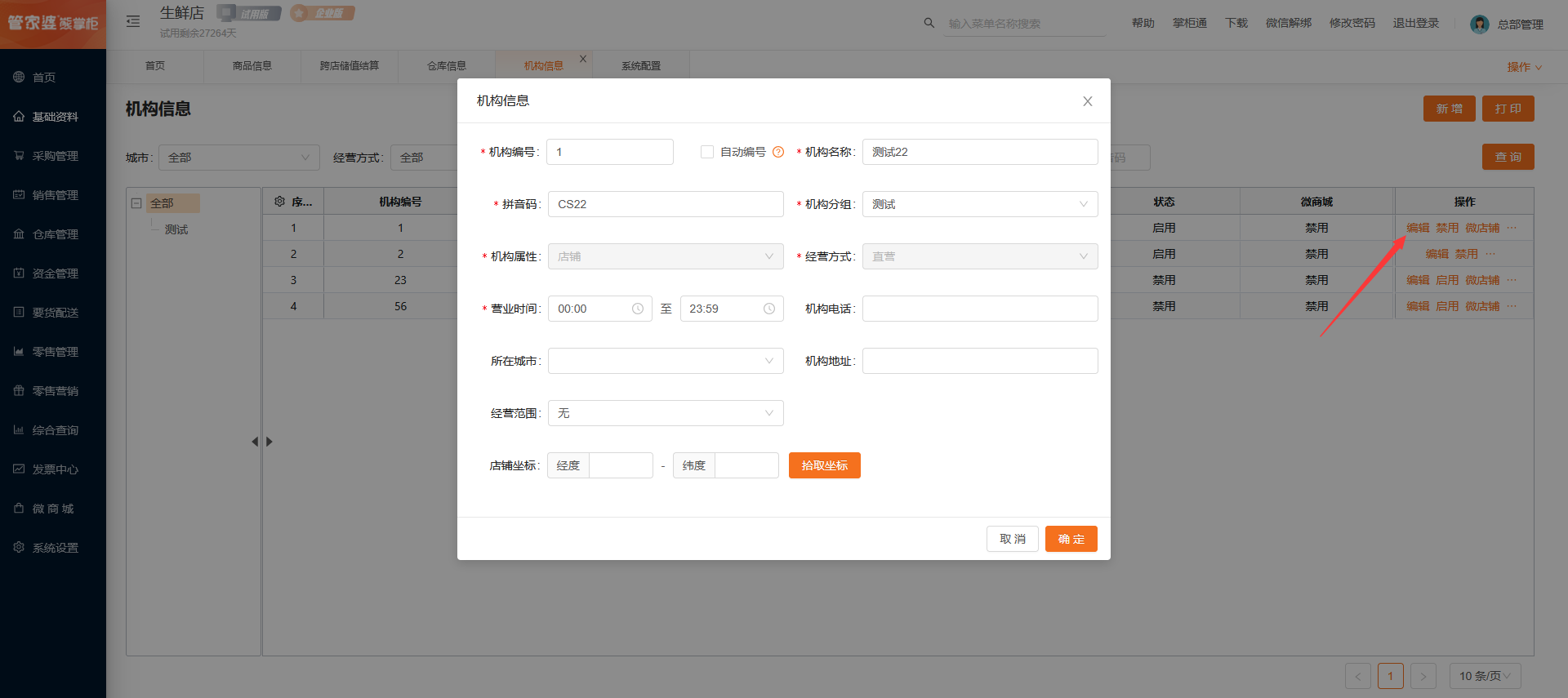The image size is (1568, 698).
Task: Switch to the 商品信息 tab
Action: [252, 66]
